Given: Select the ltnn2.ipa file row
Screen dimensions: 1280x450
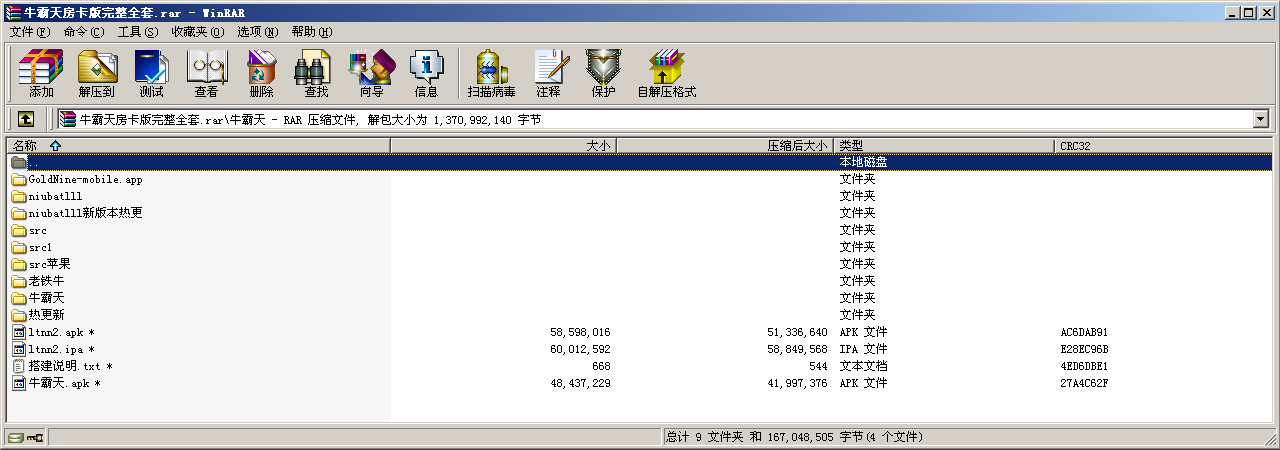Looking at the screenshot, I should pos(61,349).
